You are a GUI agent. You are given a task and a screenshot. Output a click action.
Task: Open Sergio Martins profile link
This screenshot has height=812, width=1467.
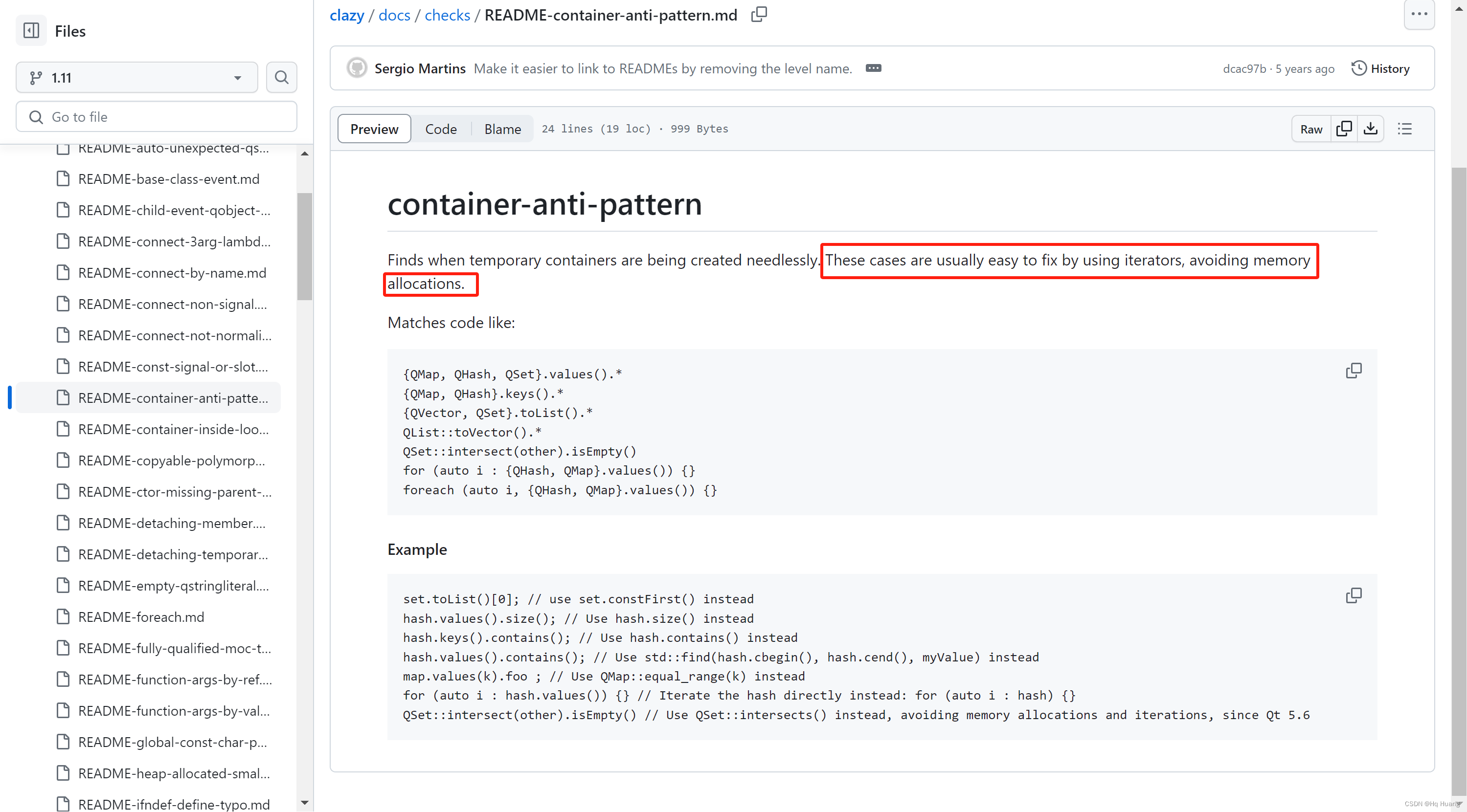point(420,68)
